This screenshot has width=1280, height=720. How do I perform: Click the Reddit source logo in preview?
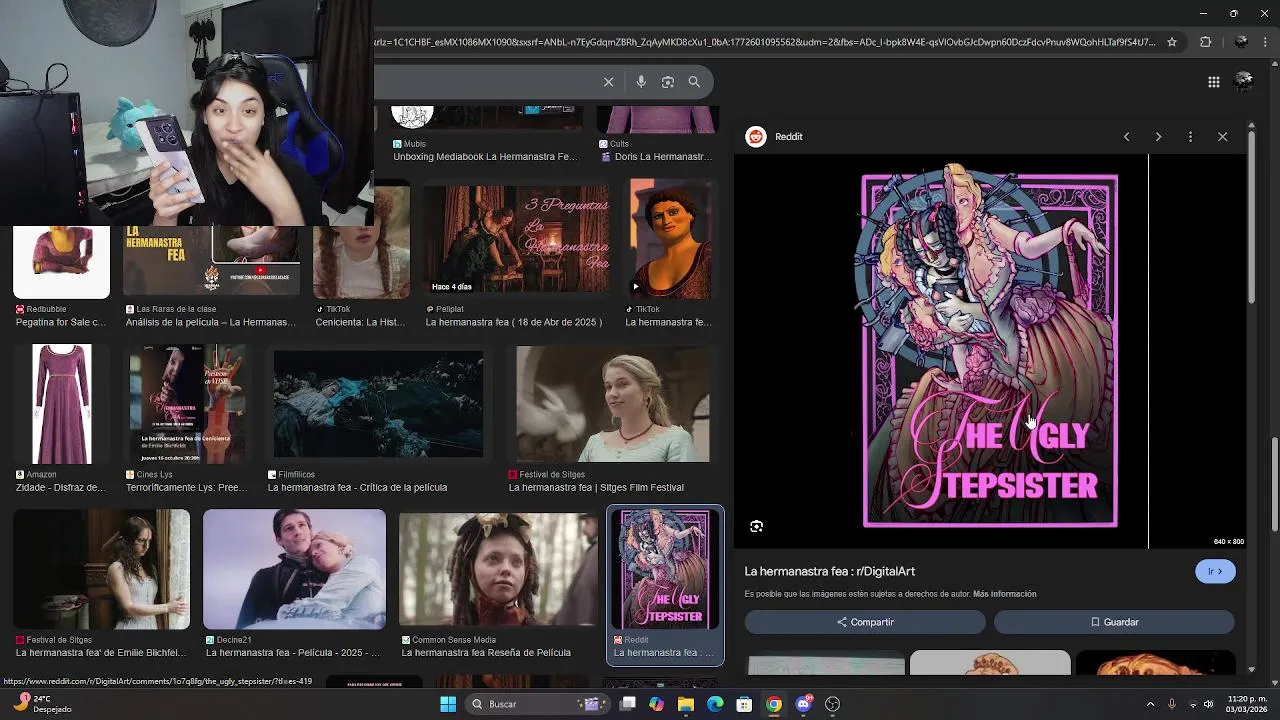point(756,137)
